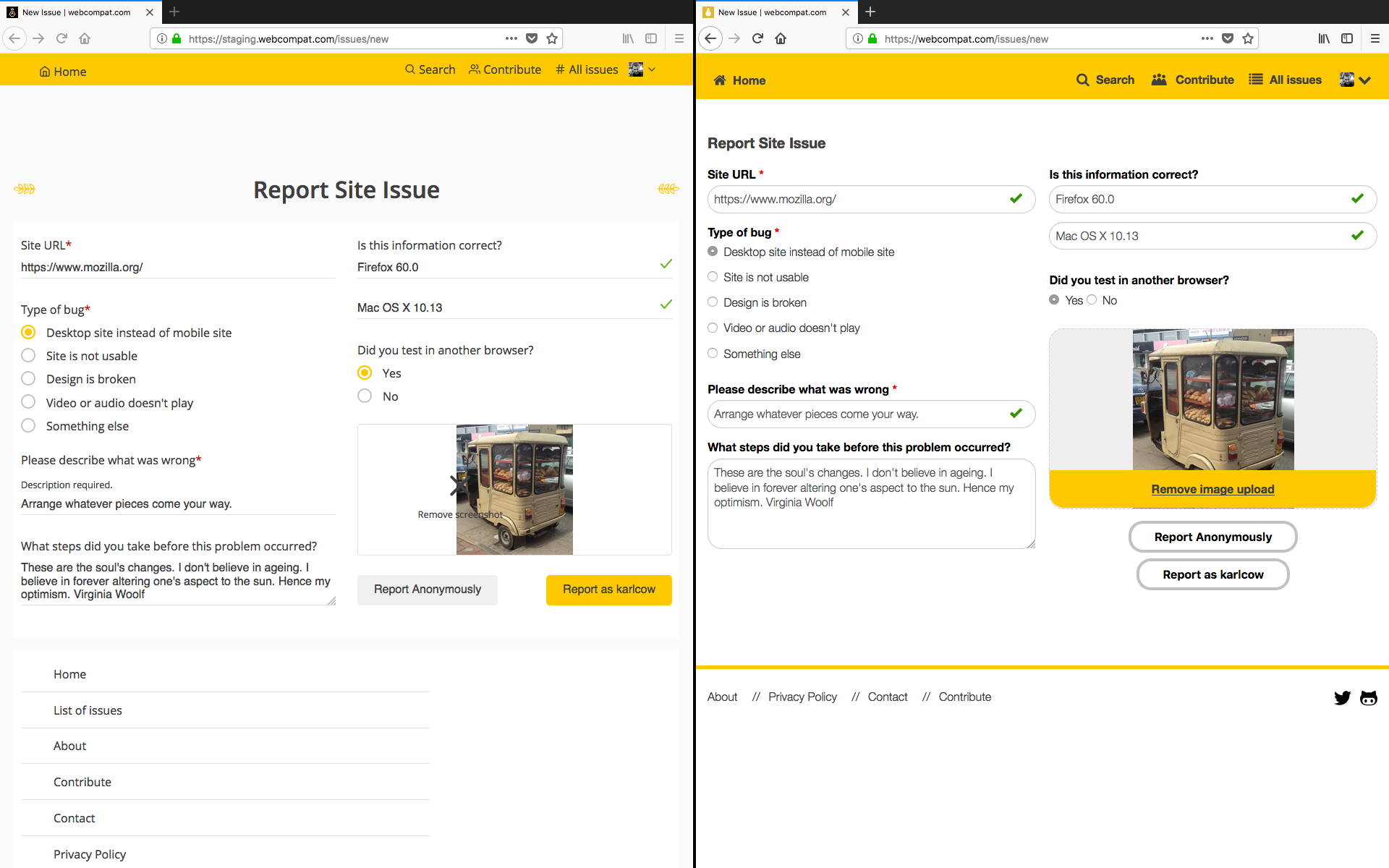The width and height of the screenshot is (1389, 868).
Task: Open library icon in left browser toolbar
Action: tap(628, 38)
